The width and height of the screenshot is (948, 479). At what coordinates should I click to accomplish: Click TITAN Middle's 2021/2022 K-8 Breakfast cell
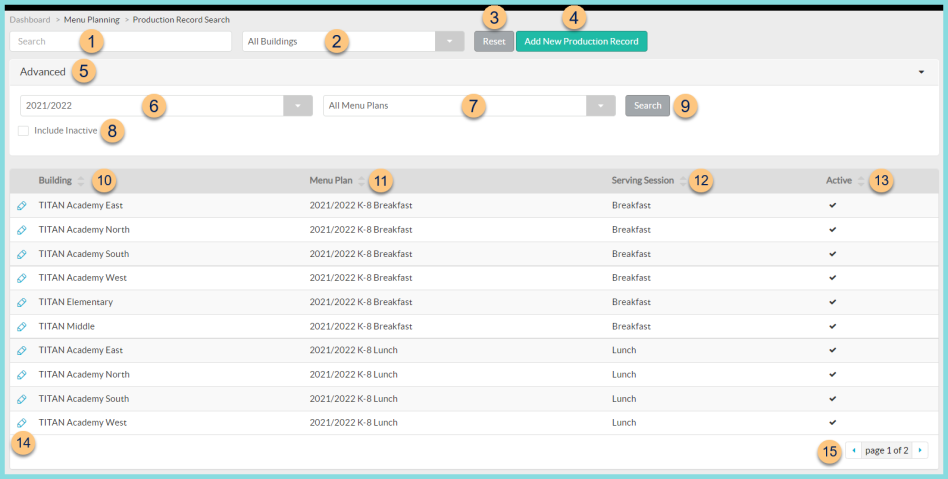point(361,326)
